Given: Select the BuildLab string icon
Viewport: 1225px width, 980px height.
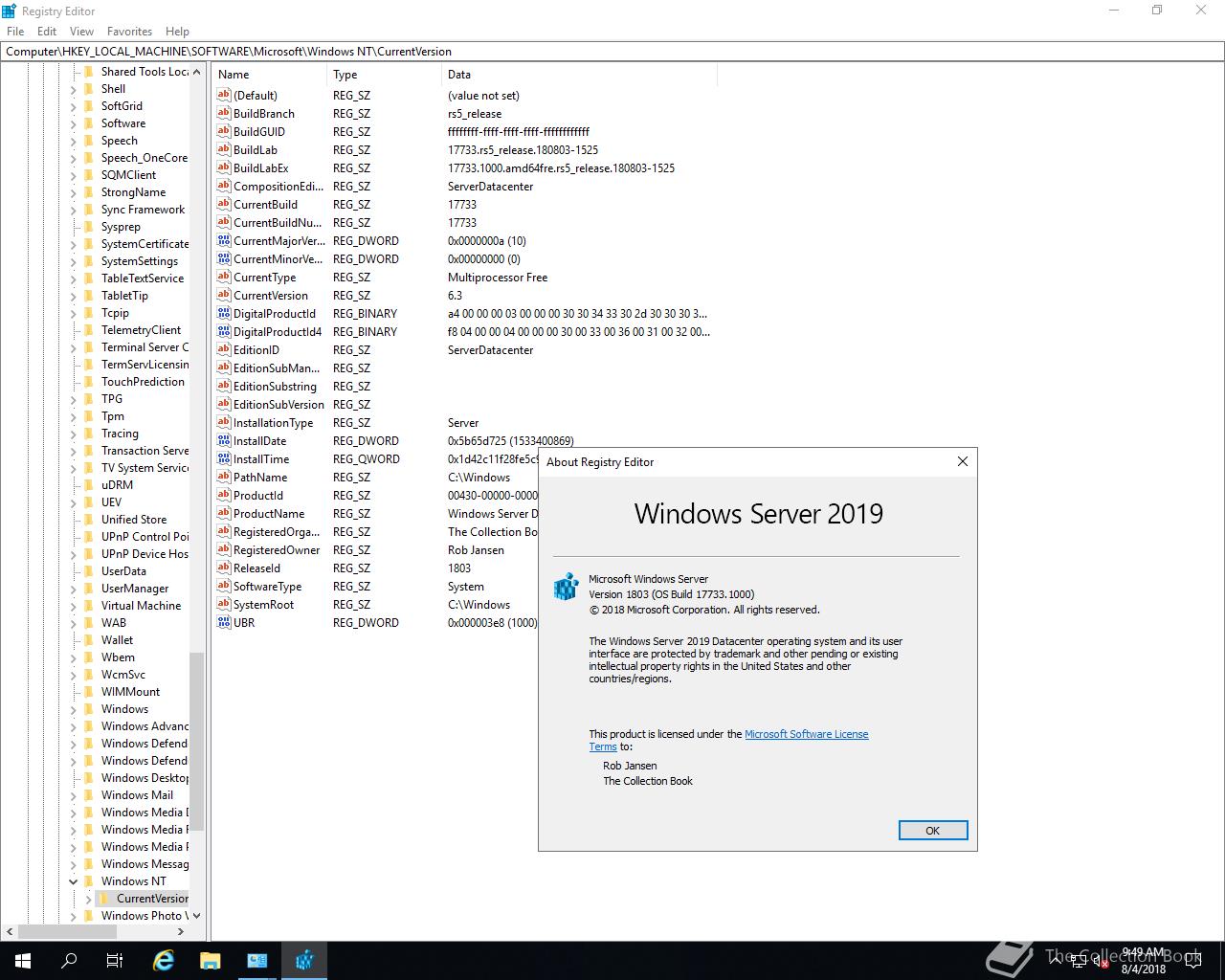Looking at the screenshot, I should (224, 149).
